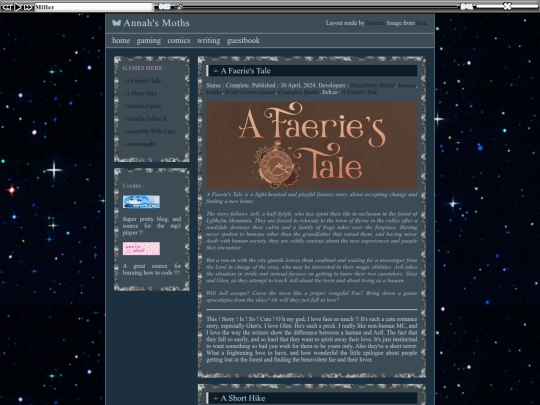Click the review paragraph starting 'This ! Story !'
540x405 pixels.
(x=311, y=339)
